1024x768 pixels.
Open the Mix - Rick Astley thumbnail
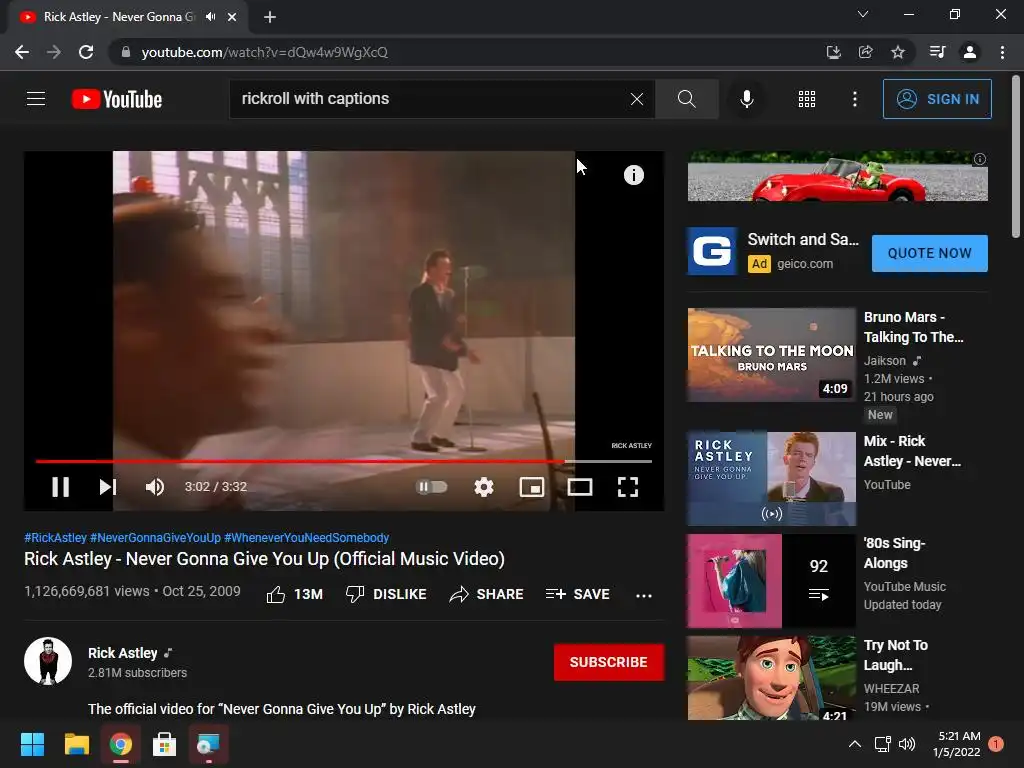coord(771,479)
